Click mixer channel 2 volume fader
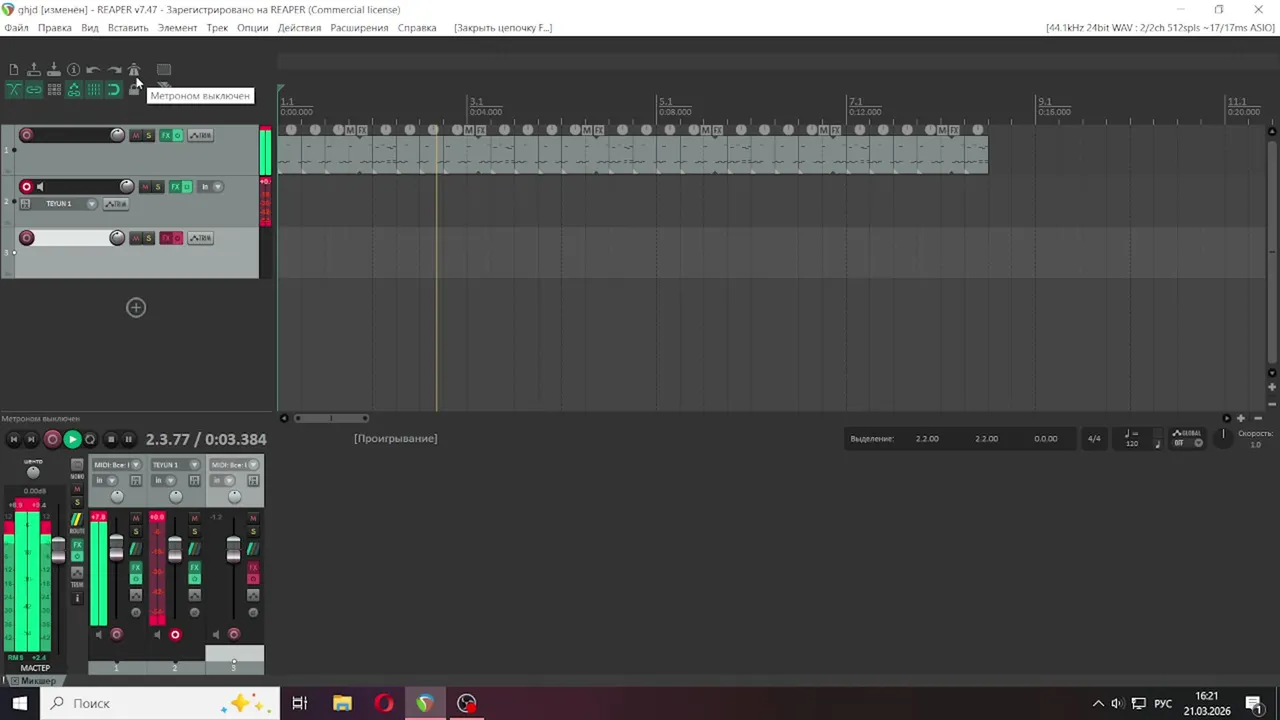The height and width of the screenshot is (720, 1280). 175,549
